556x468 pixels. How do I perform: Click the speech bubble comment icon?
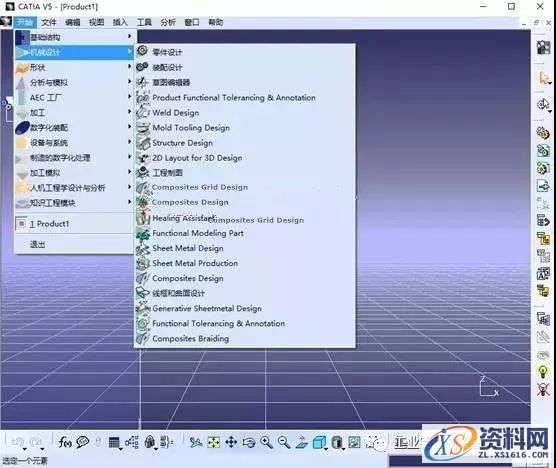(x=83, y=442)
